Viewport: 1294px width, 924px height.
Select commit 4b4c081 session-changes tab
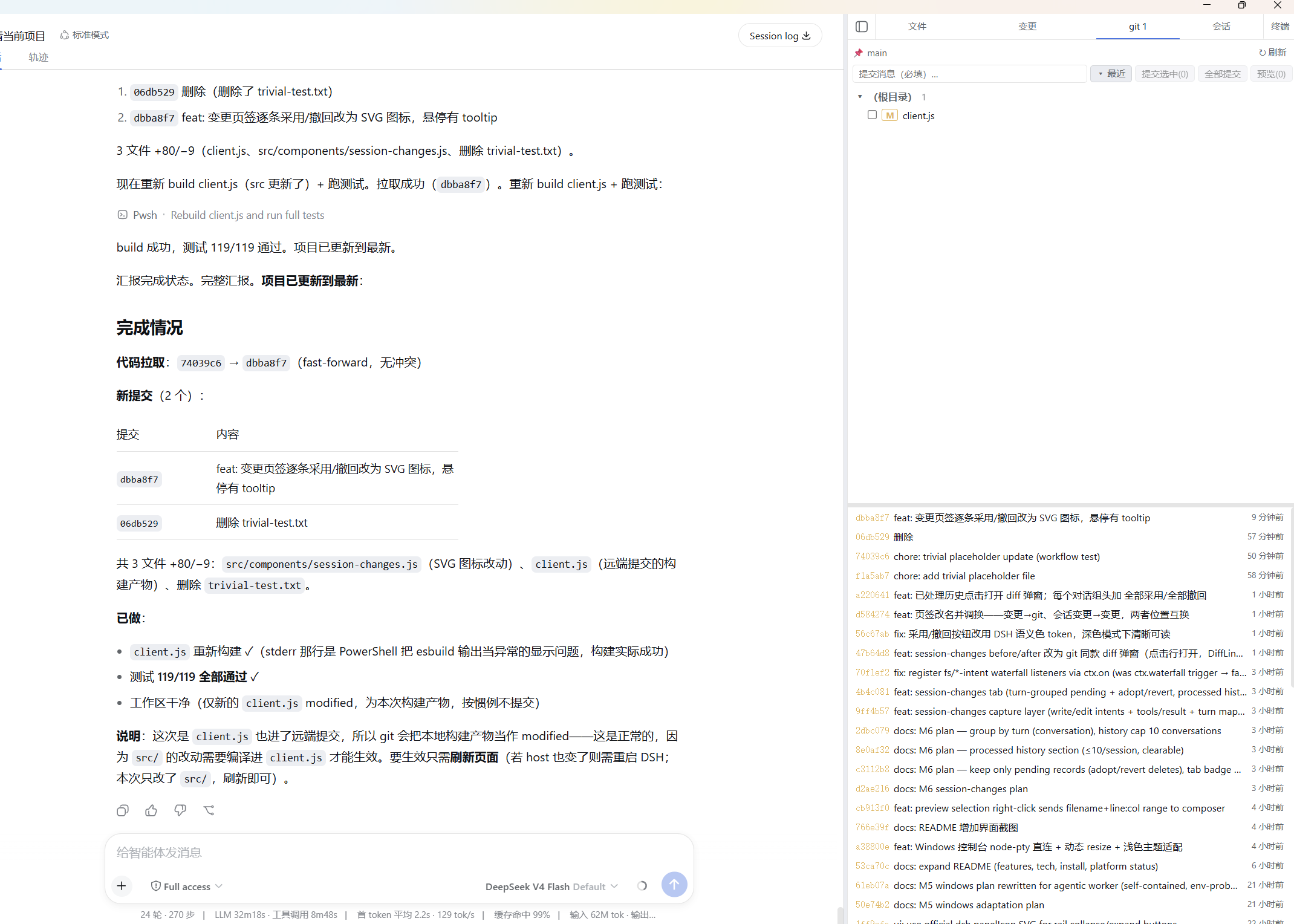pyautogui.click(x=1069, y=692)
